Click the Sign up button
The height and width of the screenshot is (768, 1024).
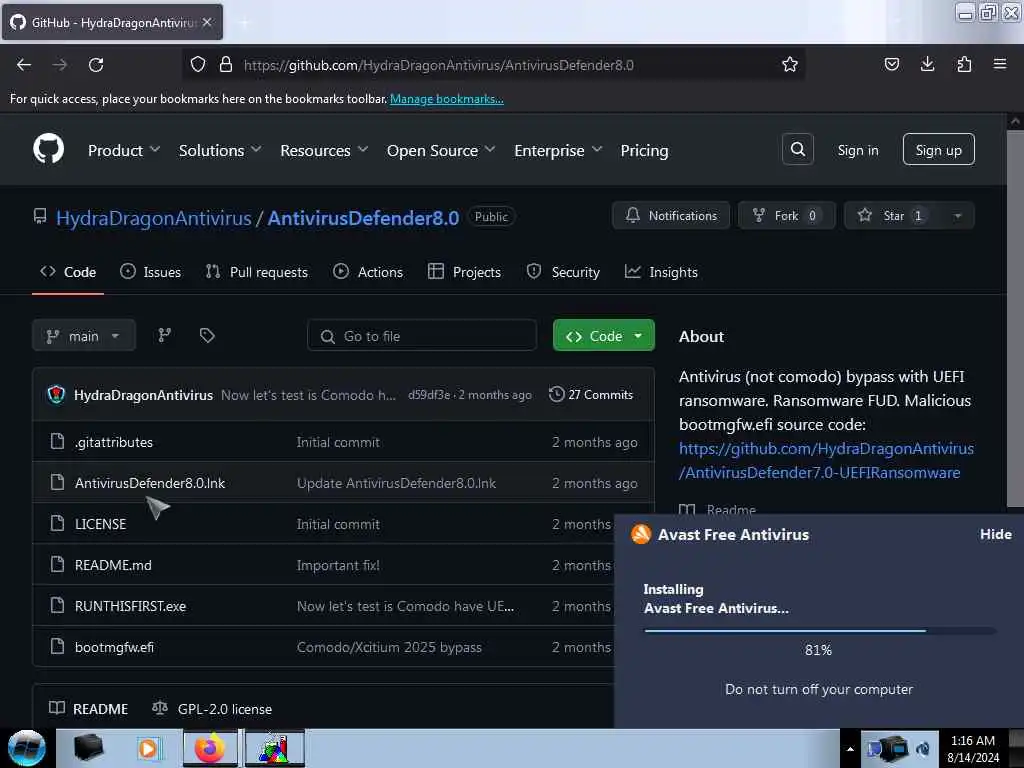pos(938,150)
